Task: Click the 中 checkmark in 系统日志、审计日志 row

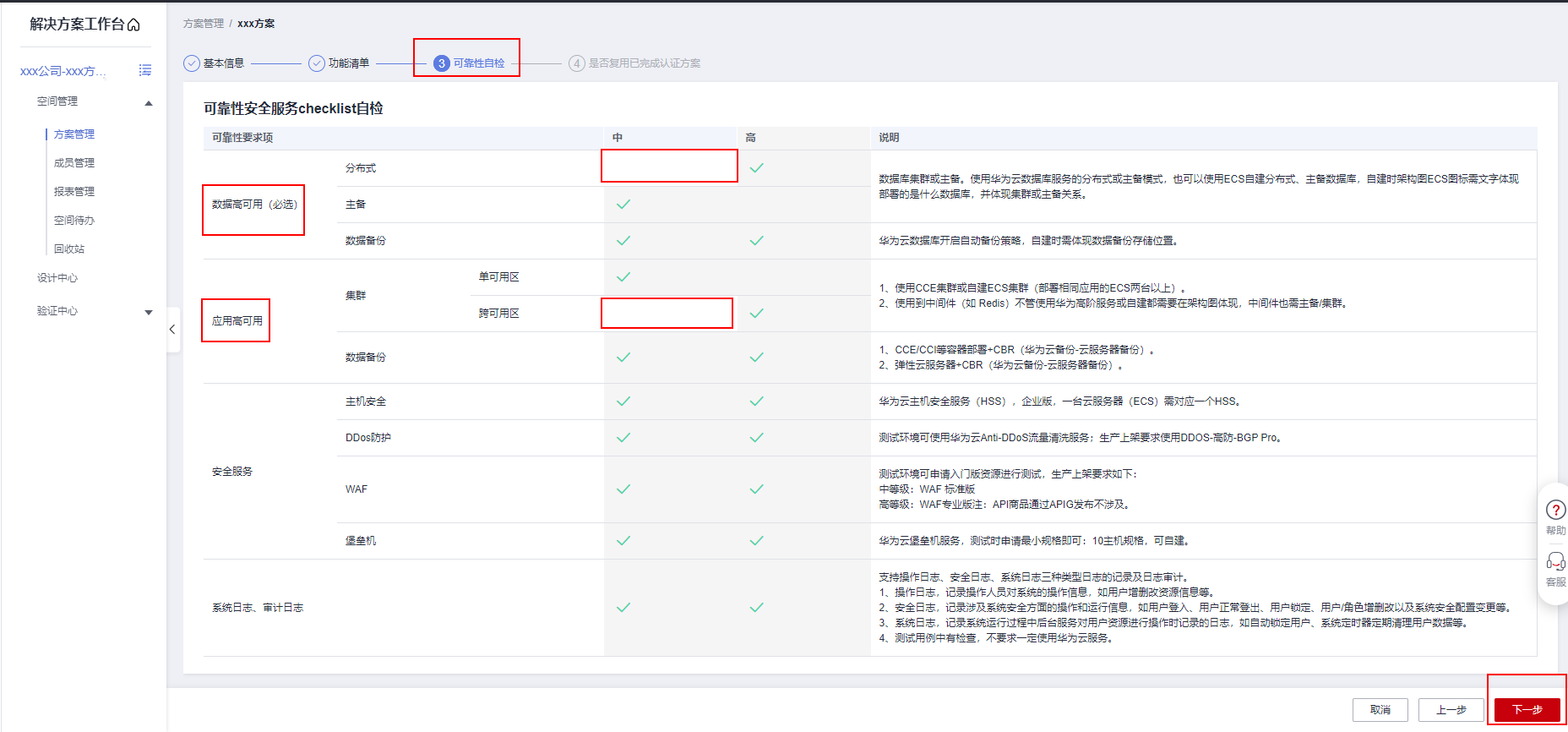Action: tap(623, 608)
